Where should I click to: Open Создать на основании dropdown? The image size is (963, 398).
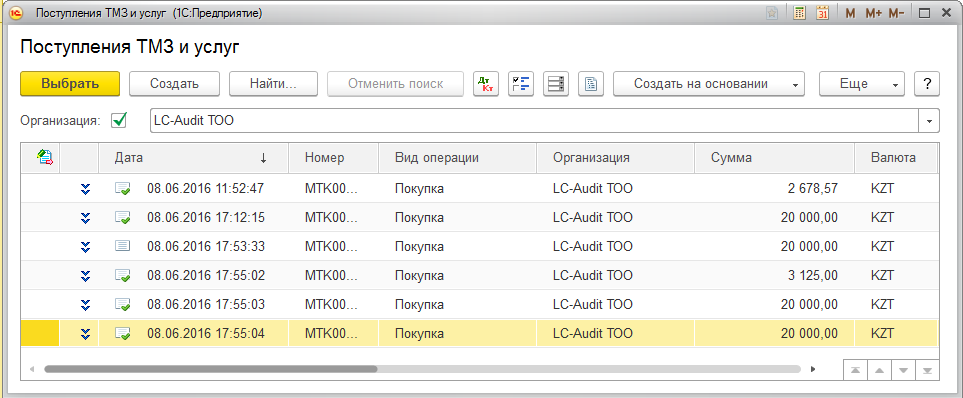click(x=709, y=84)
